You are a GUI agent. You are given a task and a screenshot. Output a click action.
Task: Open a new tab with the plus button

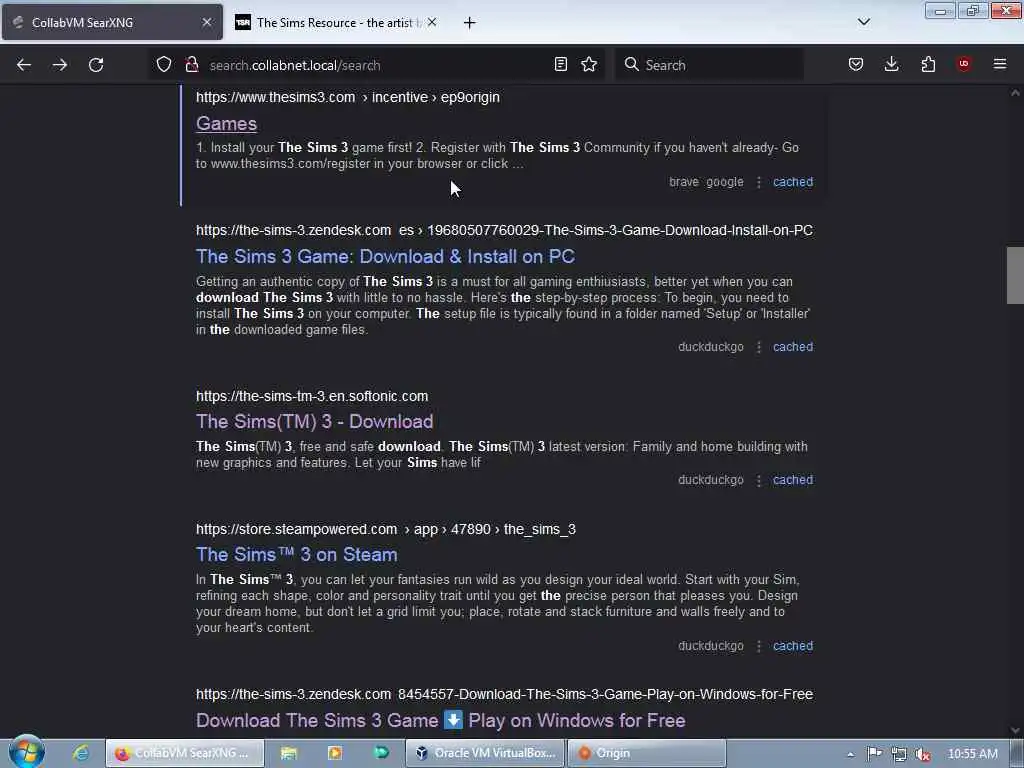click(469, 23)
